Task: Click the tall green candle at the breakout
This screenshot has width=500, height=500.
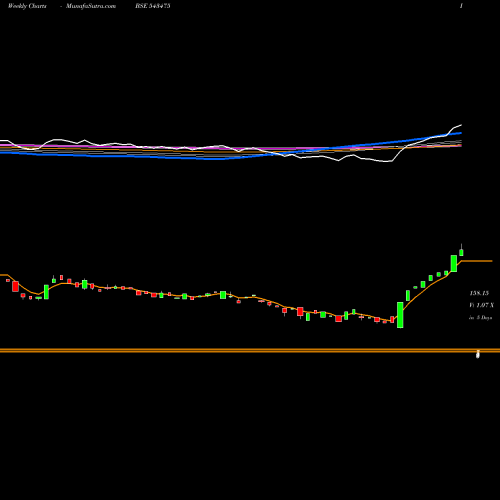Action: (x=400, y=315)
